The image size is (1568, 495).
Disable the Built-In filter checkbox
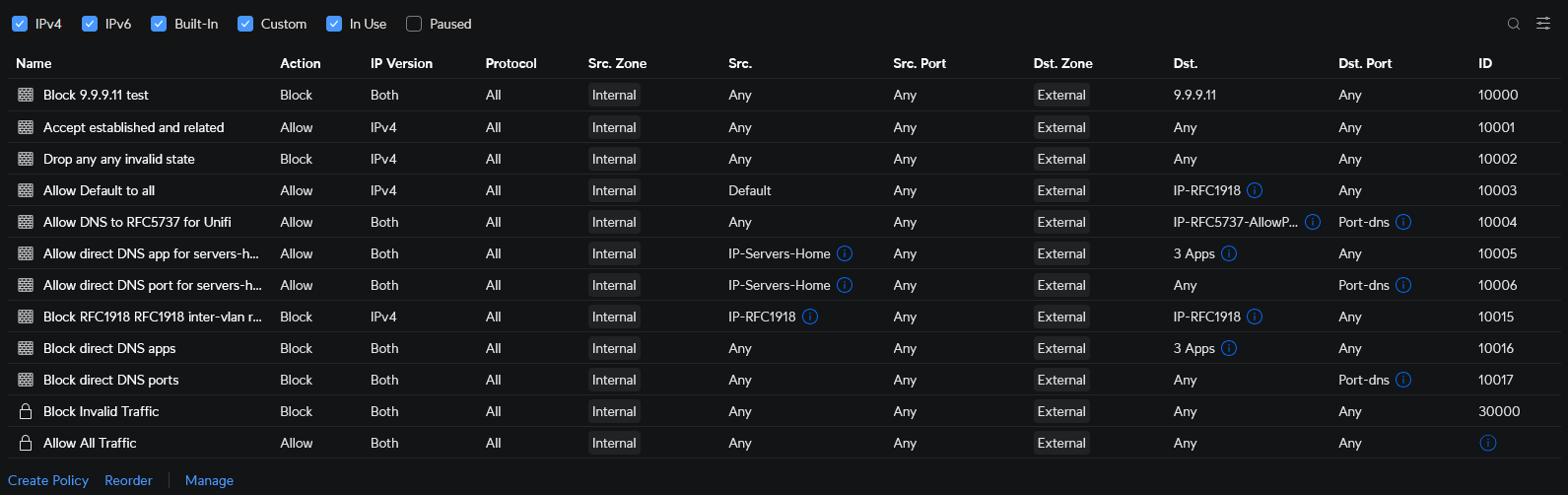pos(159,24)
